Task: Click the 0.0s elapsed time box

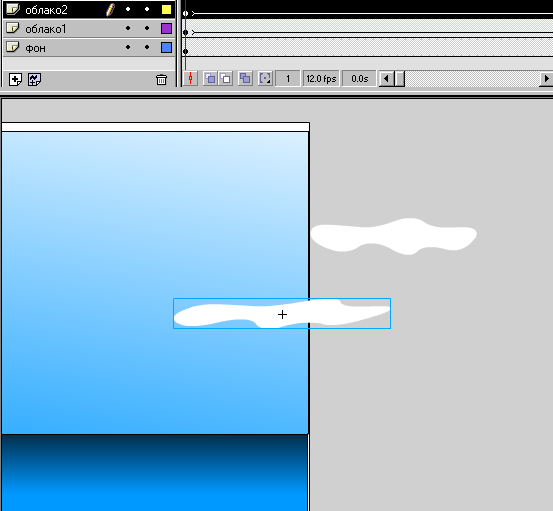Action: (359, 78)
